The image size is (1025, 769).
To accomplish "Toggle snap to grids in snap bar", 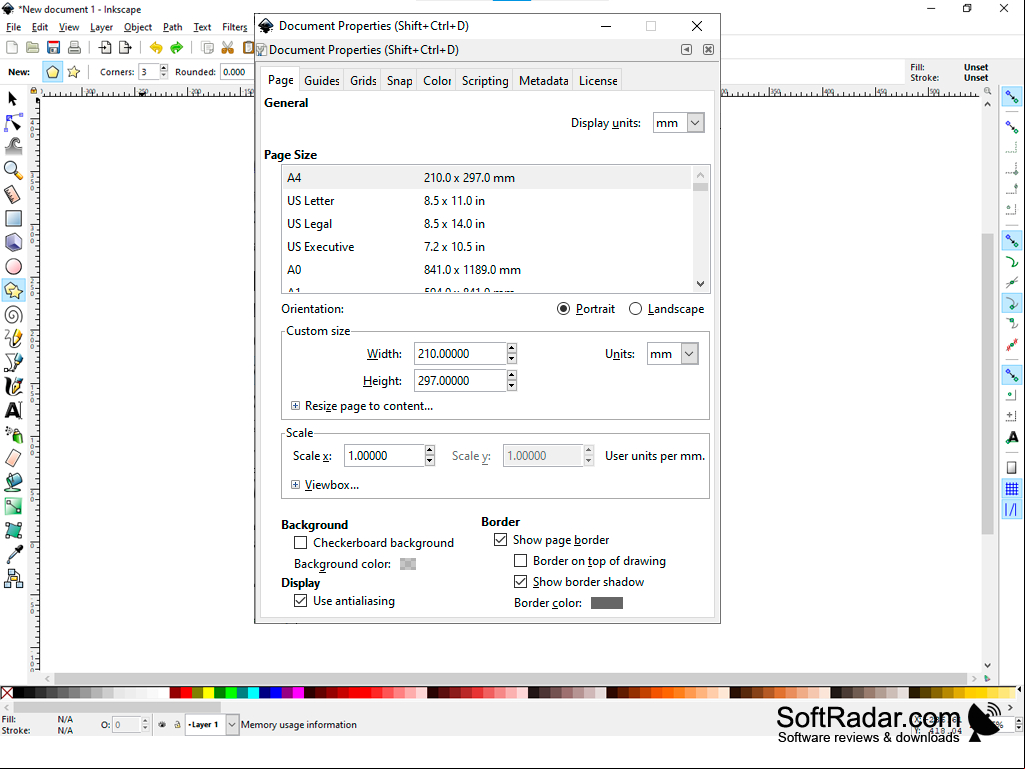I will [1011, 488].
